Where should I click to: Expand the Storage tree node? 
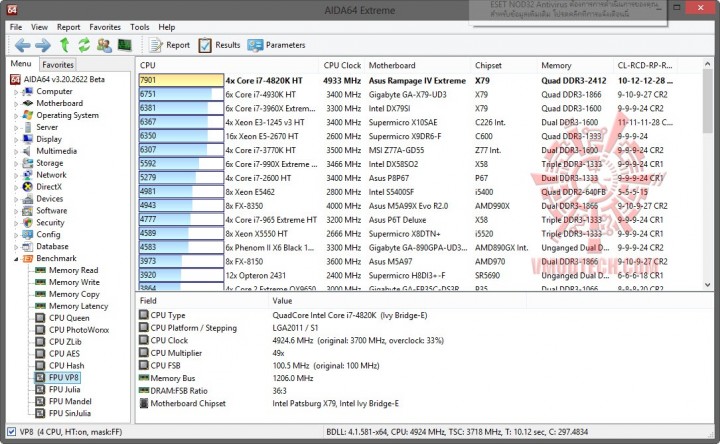click(x=16, y=163)
